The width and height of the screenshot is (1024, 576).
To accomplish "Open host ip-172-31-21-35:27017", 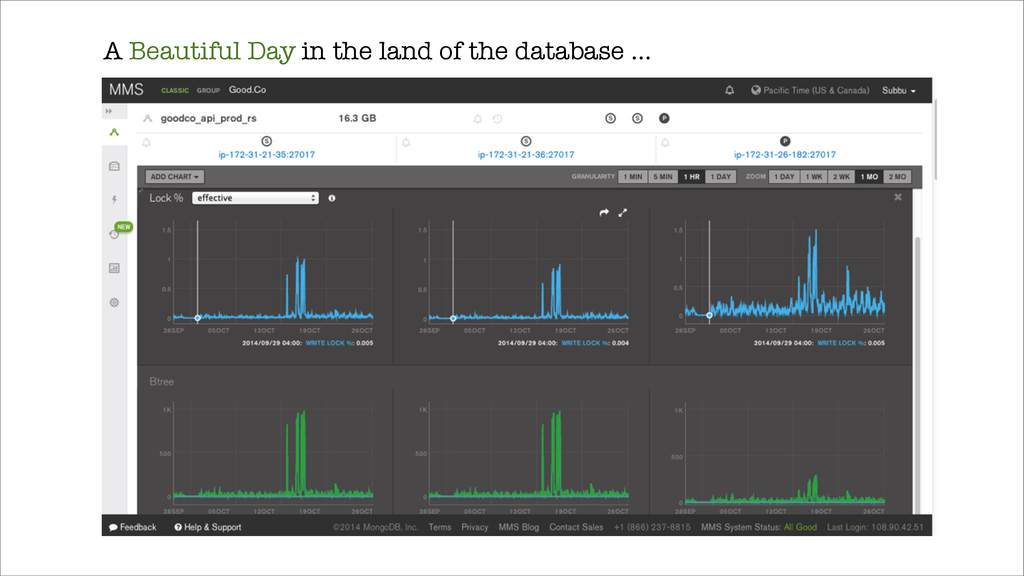I will pos(266,155).
